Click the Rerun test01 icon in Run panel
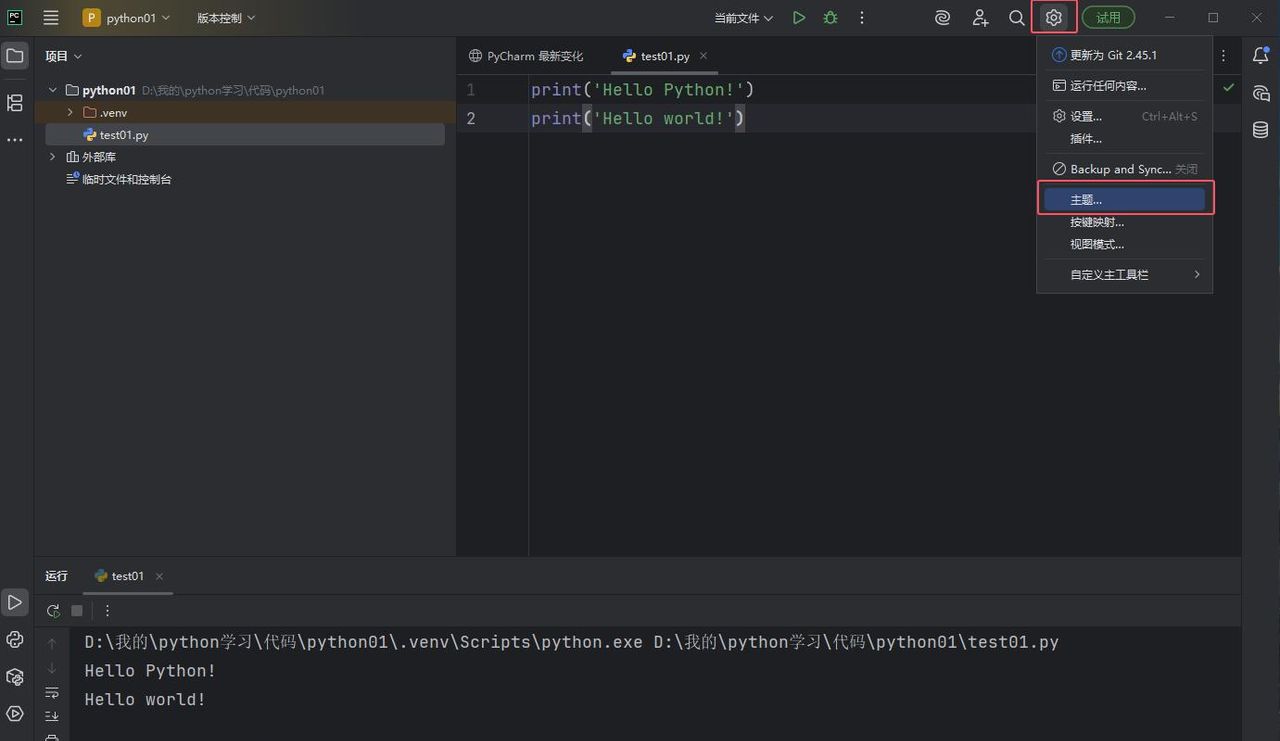The height and width of the screenshot is (741, 1280). (53, 610)
